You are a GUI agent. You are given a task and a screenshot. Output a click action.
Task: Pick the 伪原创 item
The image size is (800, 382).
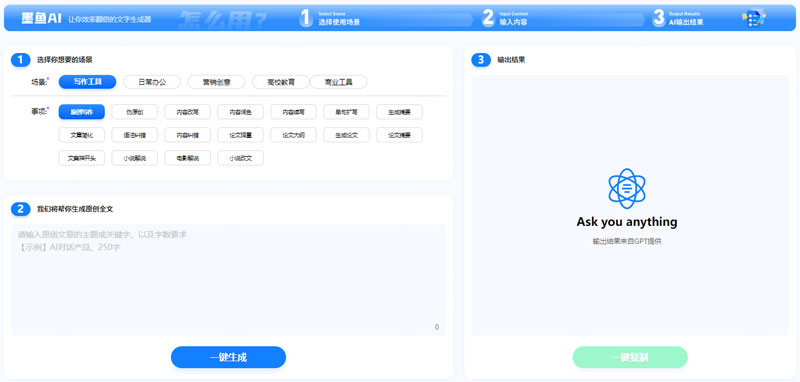click(135, 112)
